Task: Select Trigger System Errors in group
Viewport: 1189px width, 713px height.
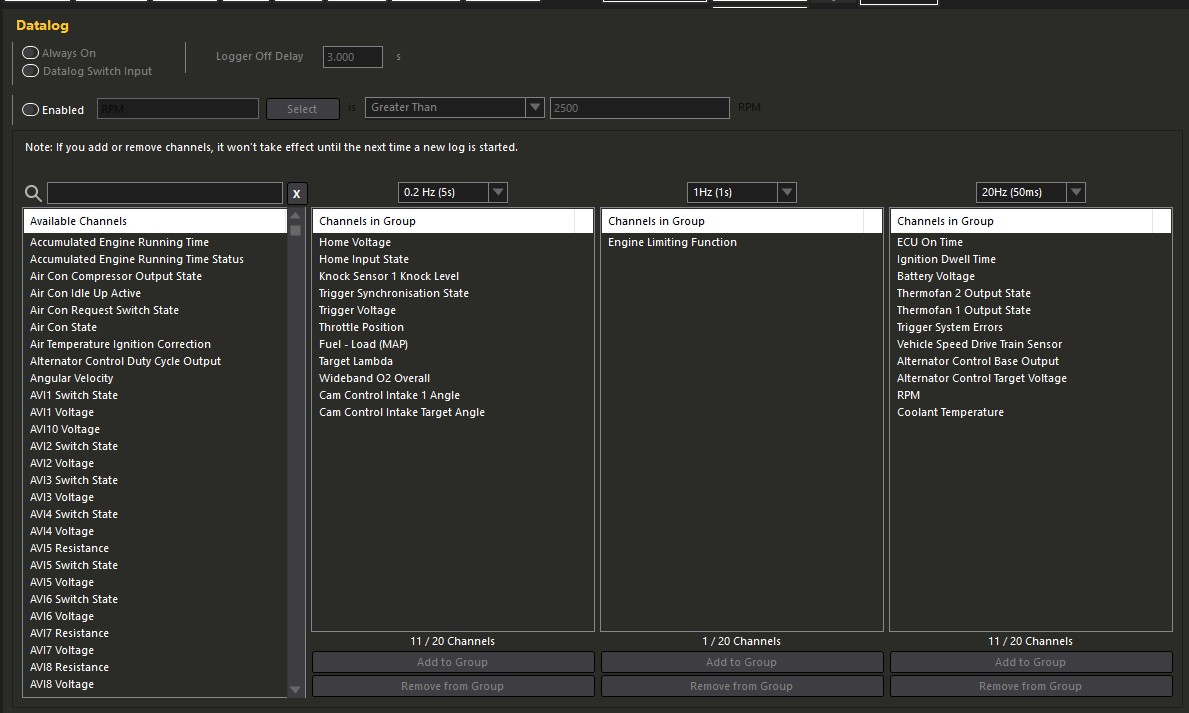Action: point(949,328)
